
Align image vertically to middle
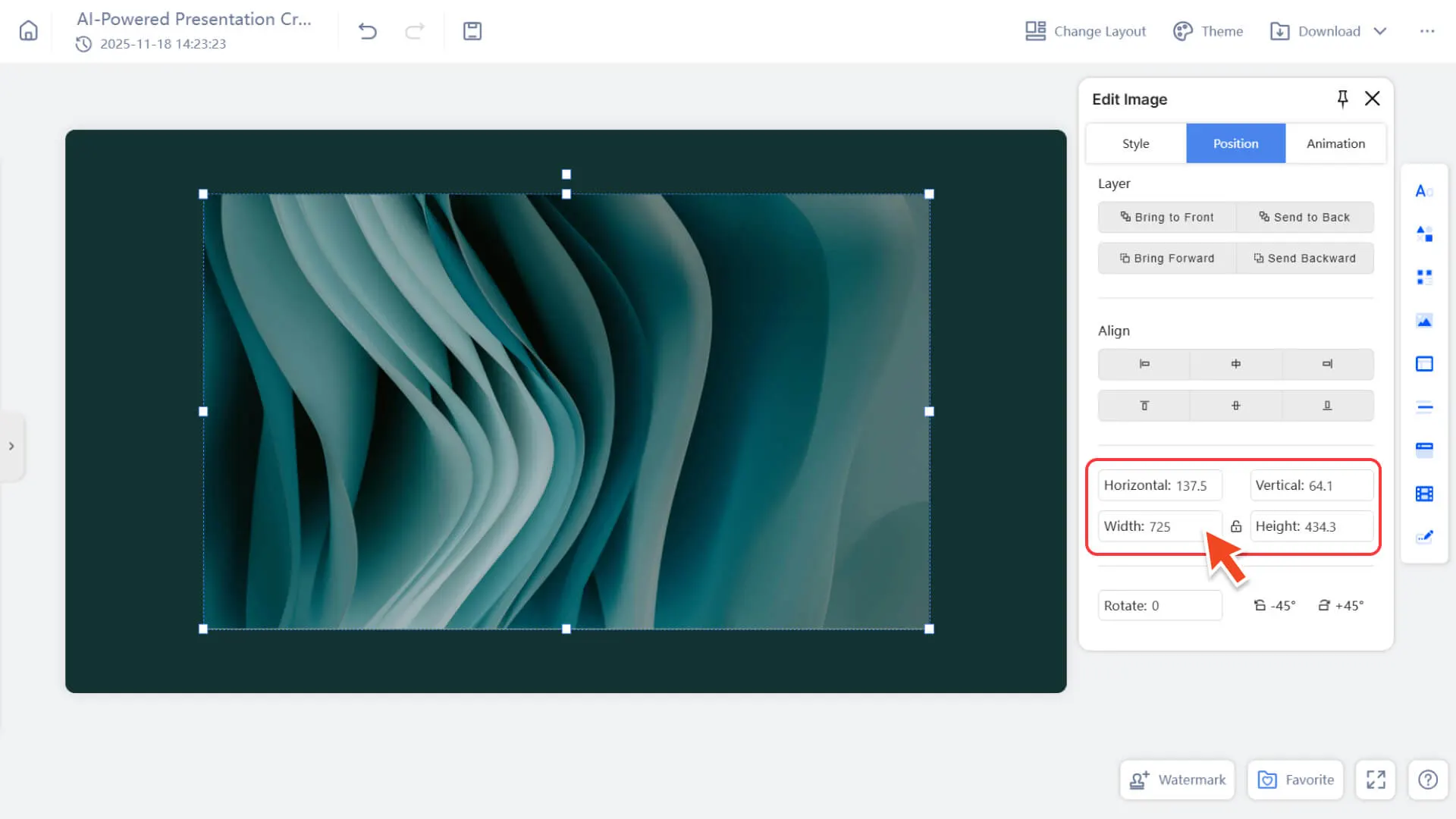tap(1236, 406)
